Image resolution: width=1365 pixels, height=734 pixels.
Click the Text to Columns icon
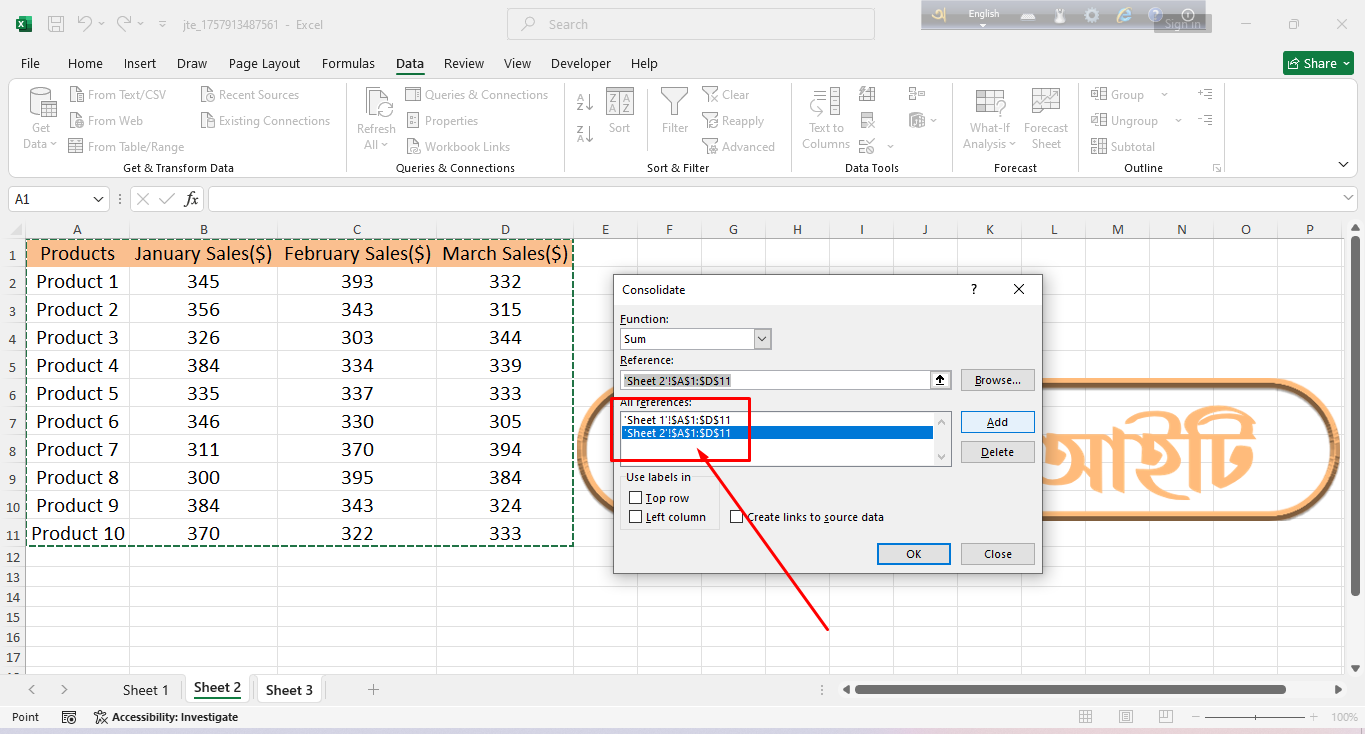point(825,103)
